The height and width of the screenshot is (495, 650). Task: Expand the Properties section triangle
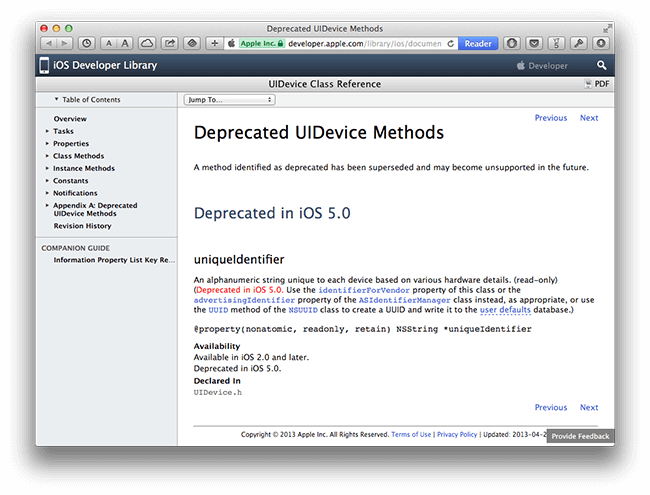(47, 143)
